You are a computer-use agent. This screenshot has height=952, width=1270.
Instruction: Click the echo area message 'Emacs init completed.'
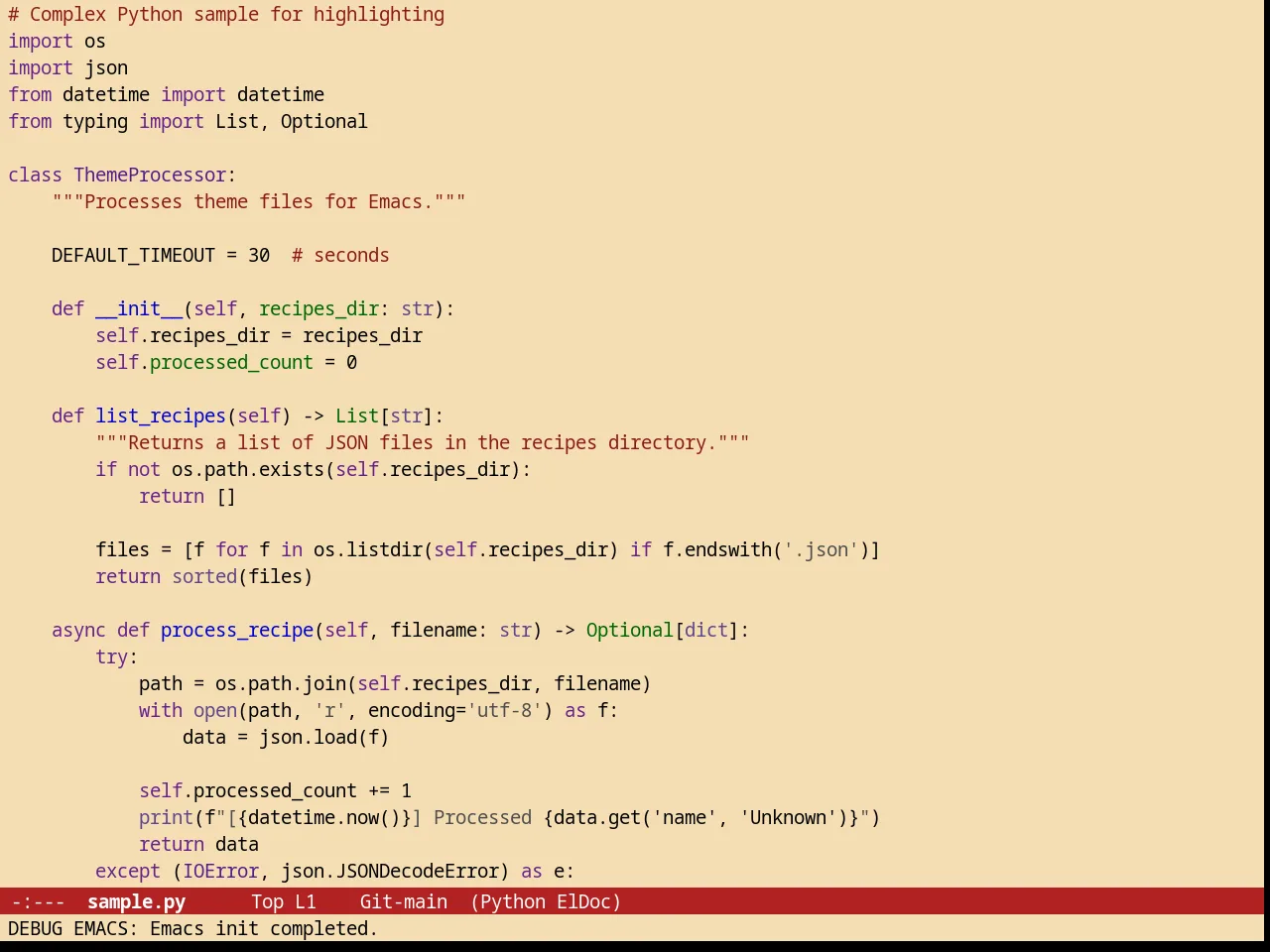pos(264,928)
